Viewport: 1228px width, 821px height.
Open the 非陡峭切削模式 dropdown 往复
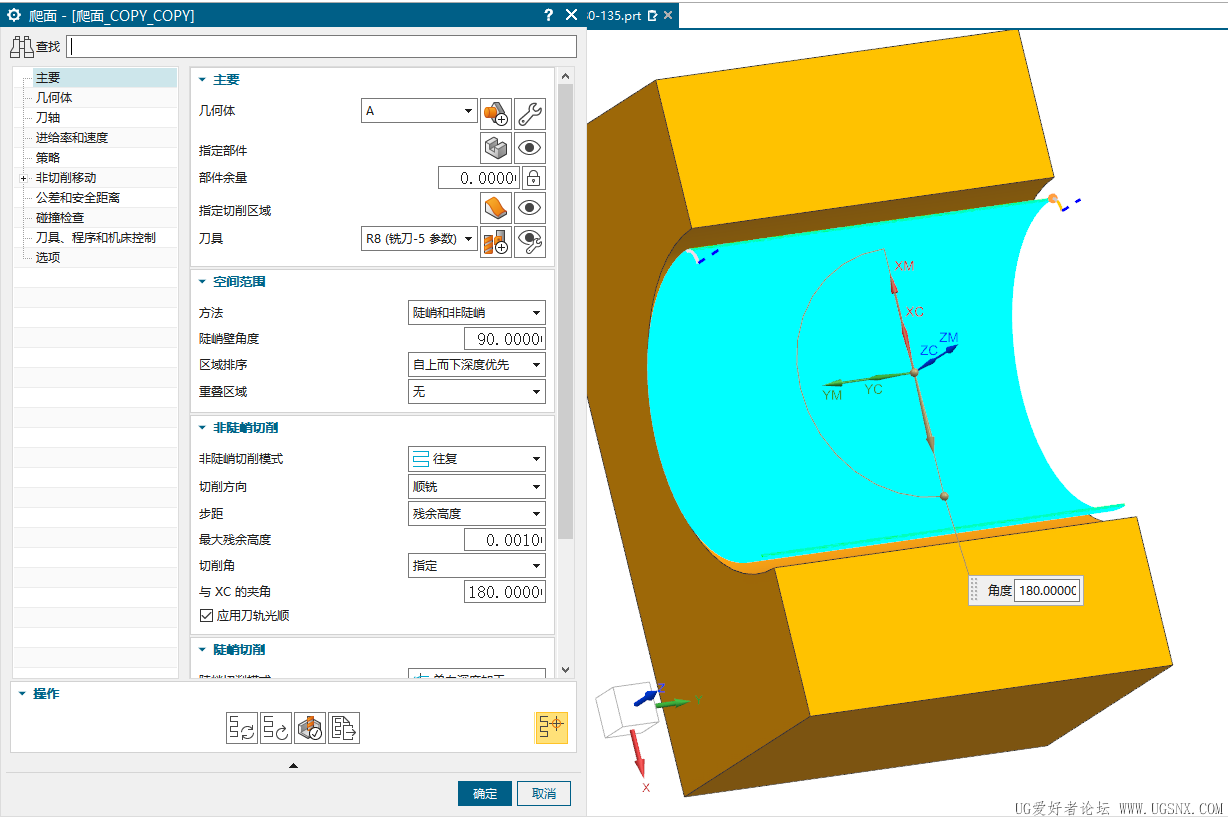(477, 459)
